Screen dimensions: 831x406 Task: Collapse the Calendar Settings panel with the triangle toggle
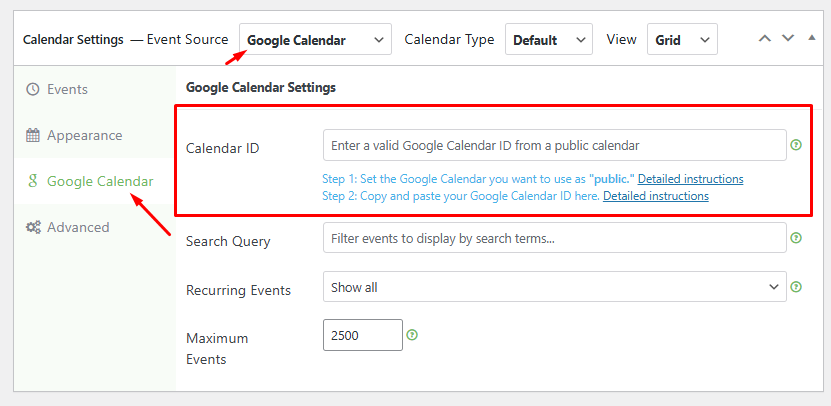point(811,38)
